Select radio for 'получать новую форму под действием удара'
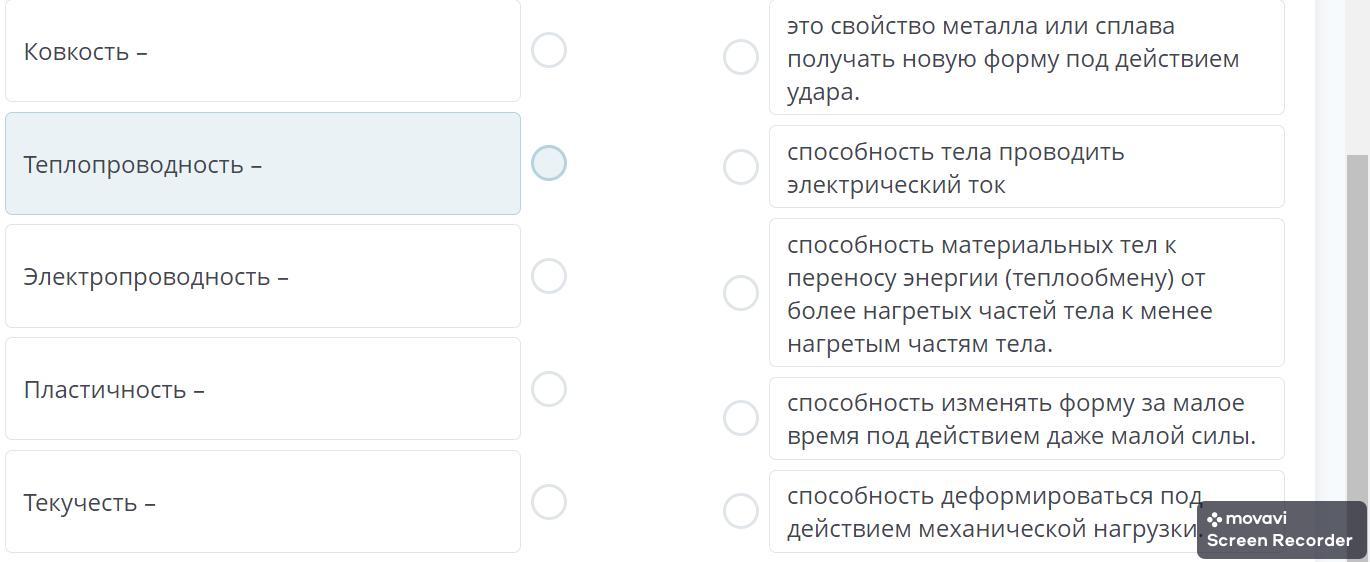This screenshot has width=1370, height=562. point(741,57)
